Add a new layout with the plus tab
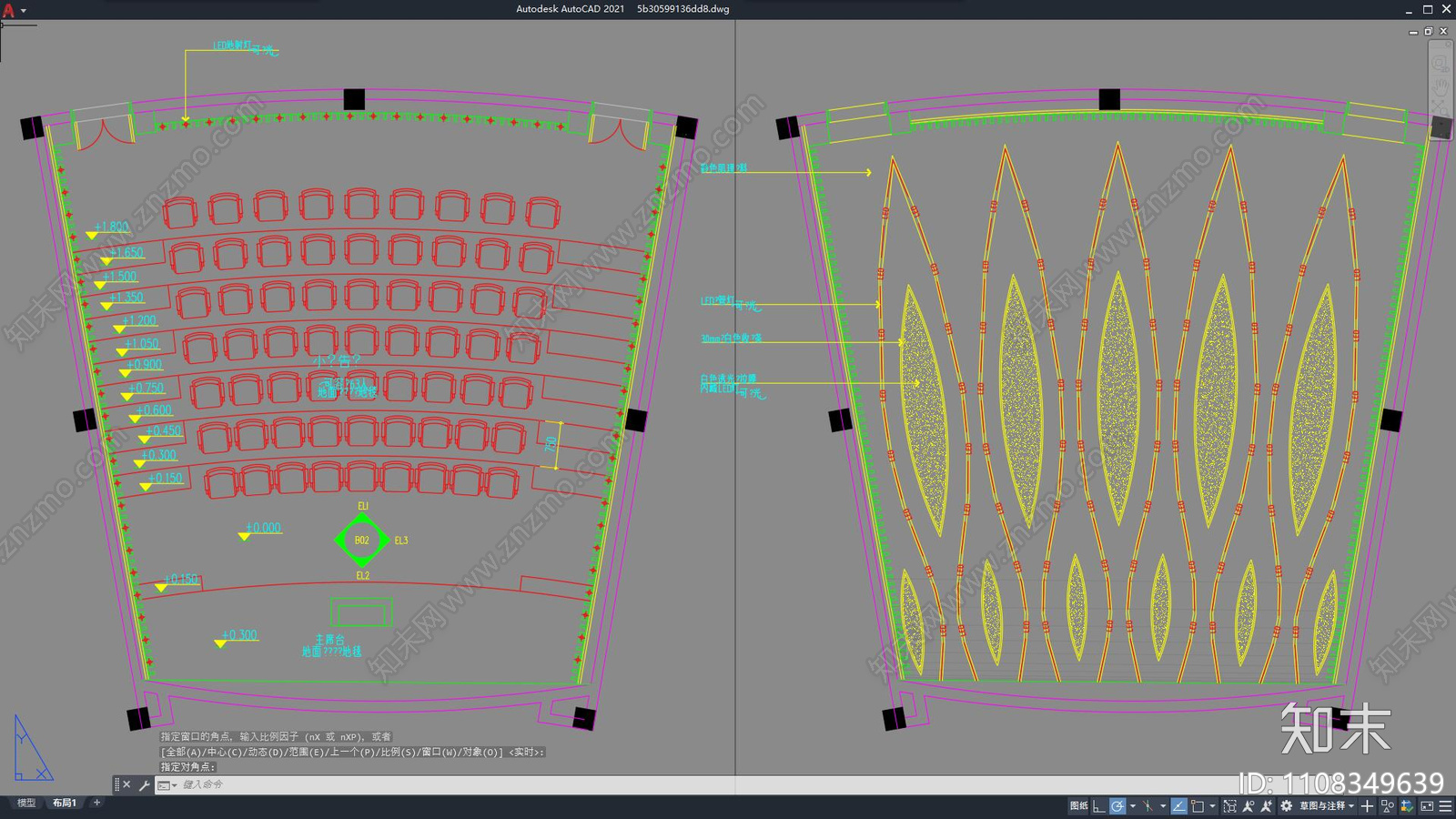Screen dimensions: 1456x819 (x=96, y=803)
